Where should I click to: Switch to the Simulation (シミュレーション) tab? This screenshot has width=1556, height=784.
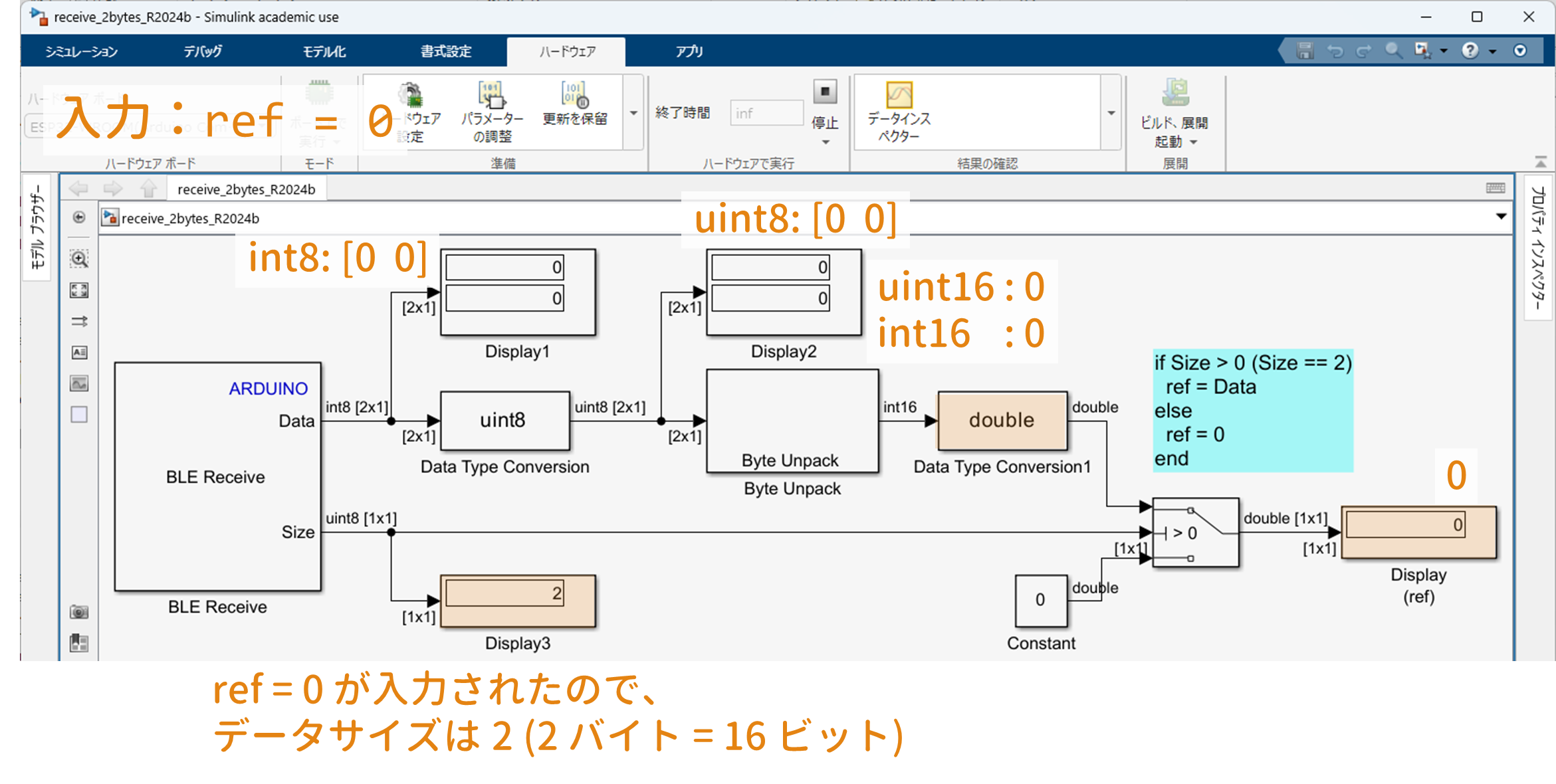[x=81, y=51]
